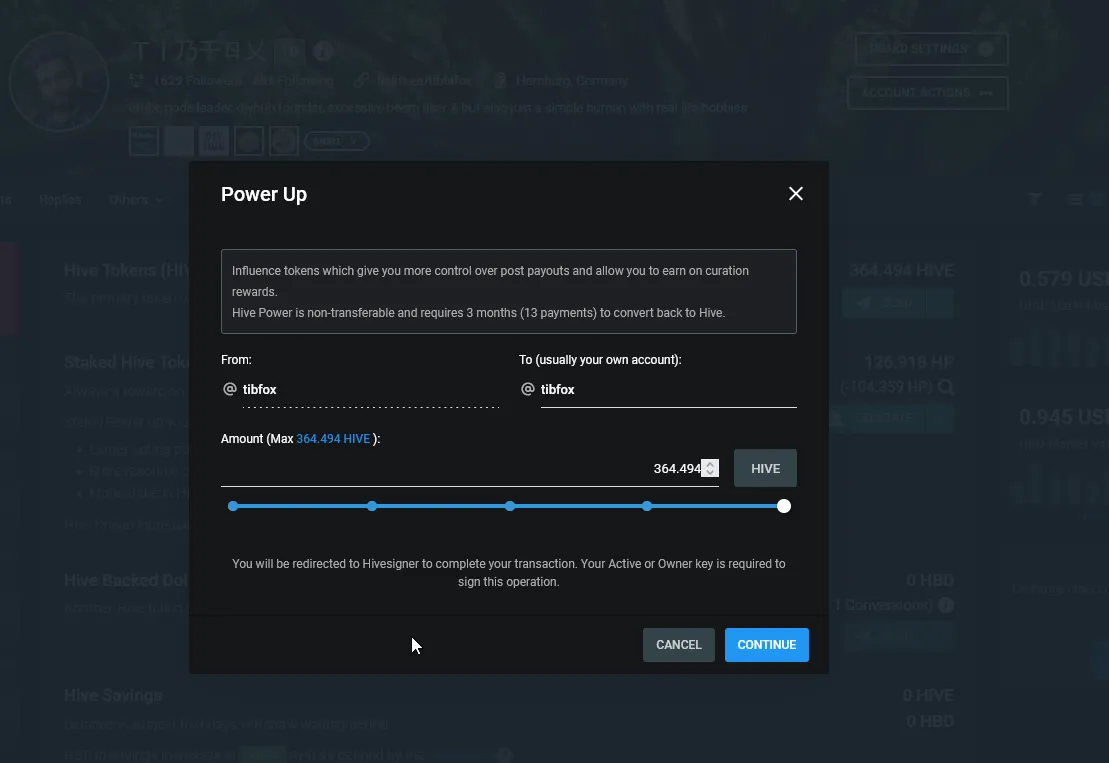Viewport: 1109px width, 763px height.
Task: Expand the Others dropdown in background page
Action: 136,200
